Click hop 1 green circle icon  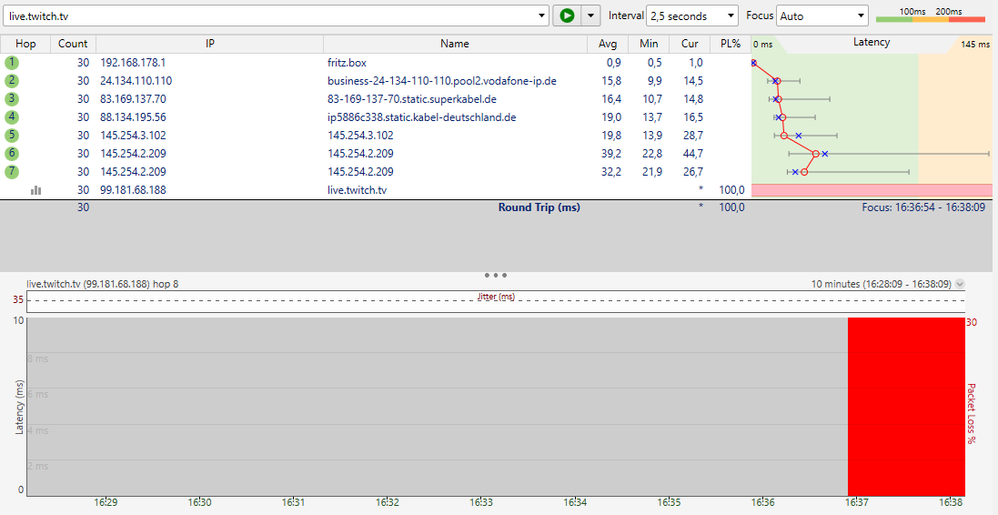coord(11,62)
